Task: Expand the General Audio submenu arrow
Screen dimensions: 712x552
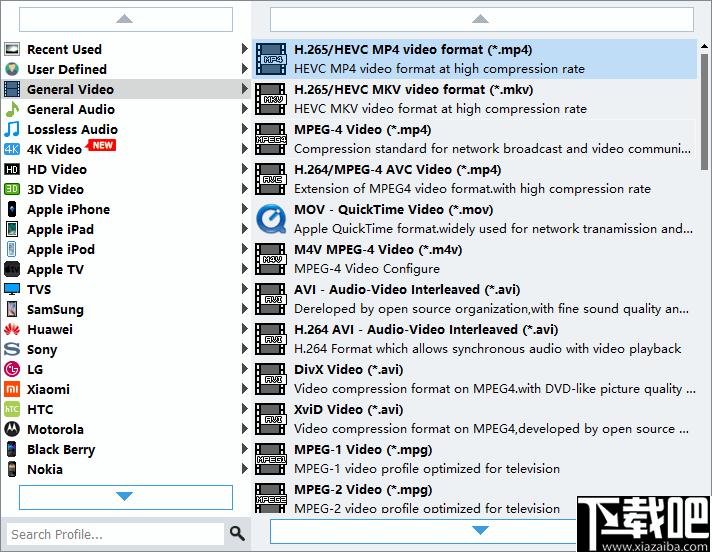Action: [x=244, y=108]
